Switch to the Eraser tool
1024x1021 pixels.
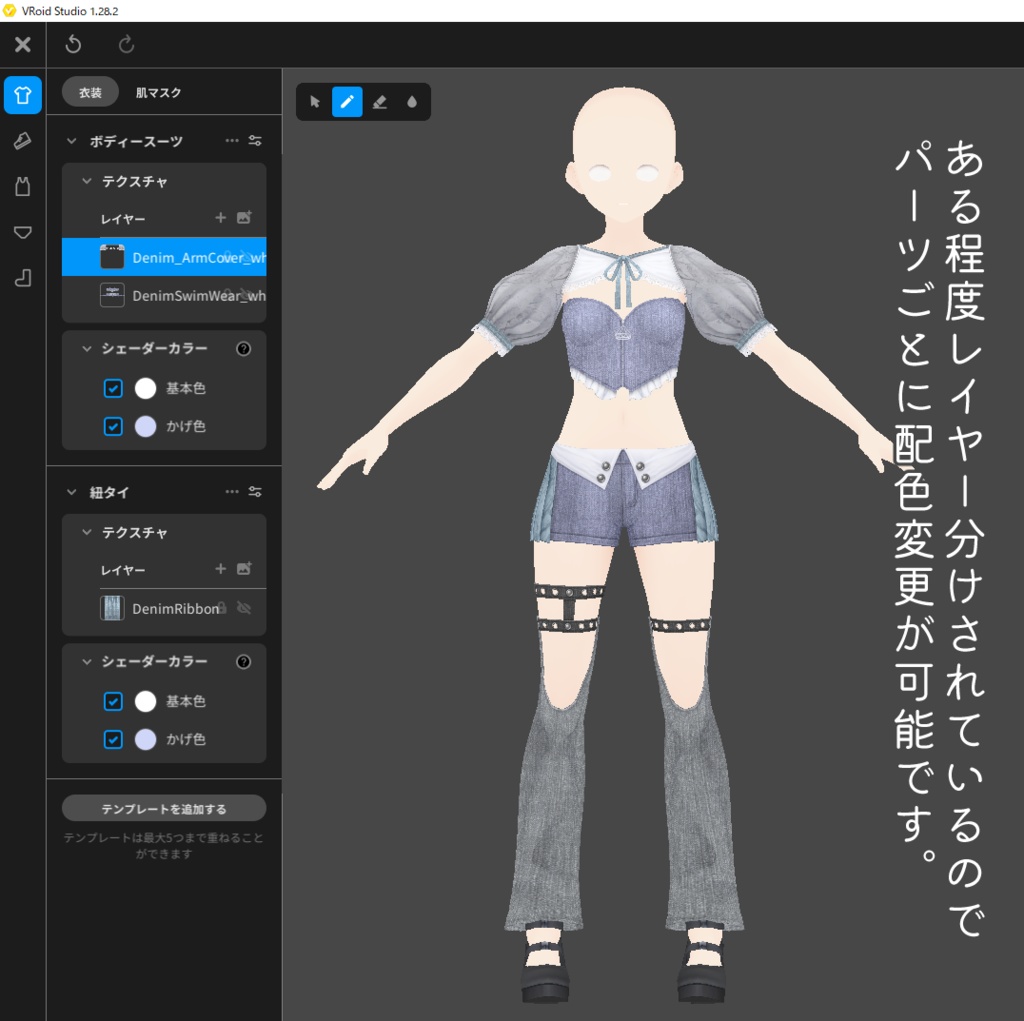point(381,101)
